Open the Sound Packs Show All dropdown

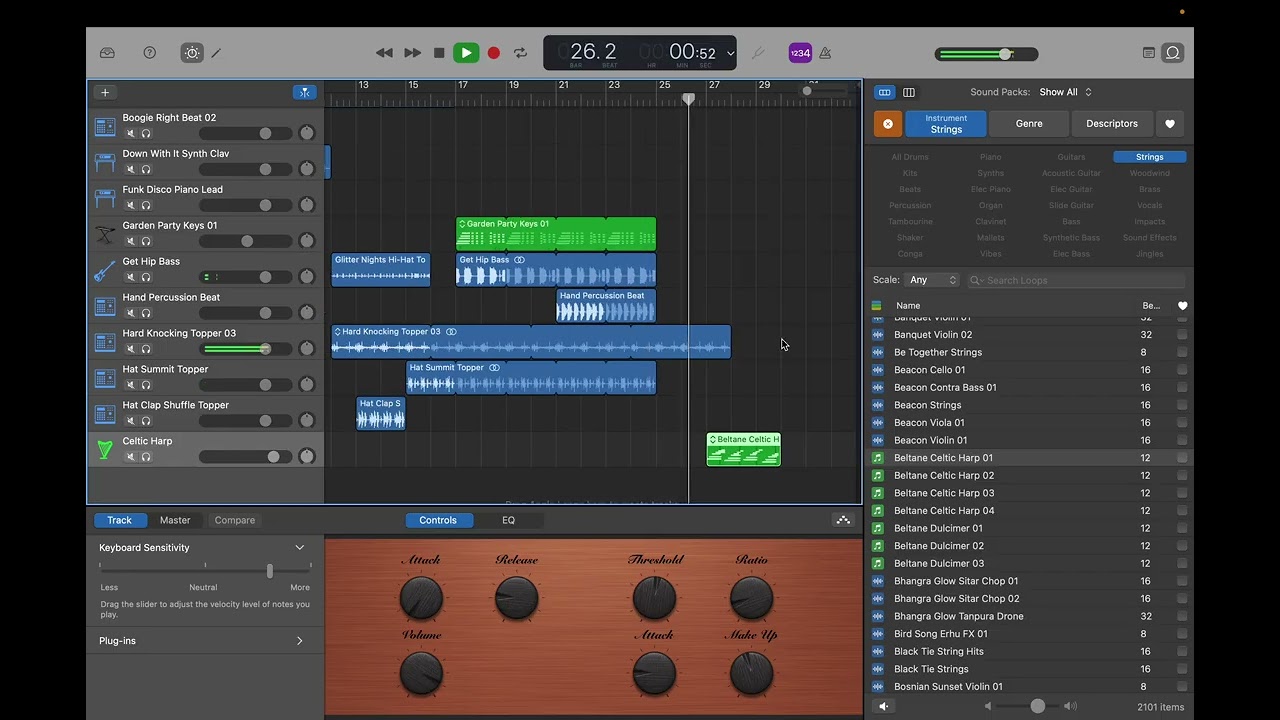(1065, 92)
